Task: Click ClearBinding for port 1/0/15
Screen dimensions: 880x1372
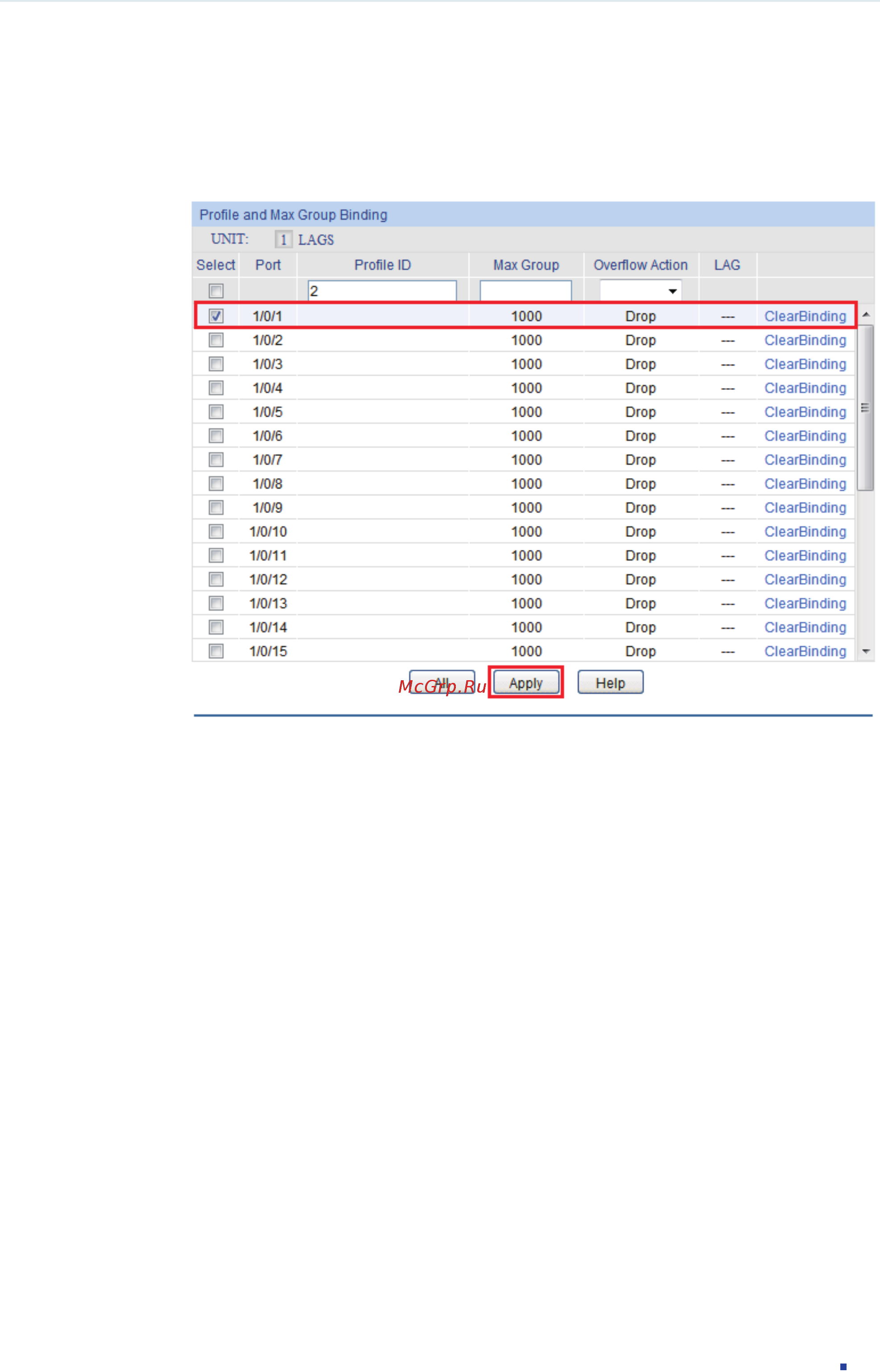Action: tap(805, 652)
